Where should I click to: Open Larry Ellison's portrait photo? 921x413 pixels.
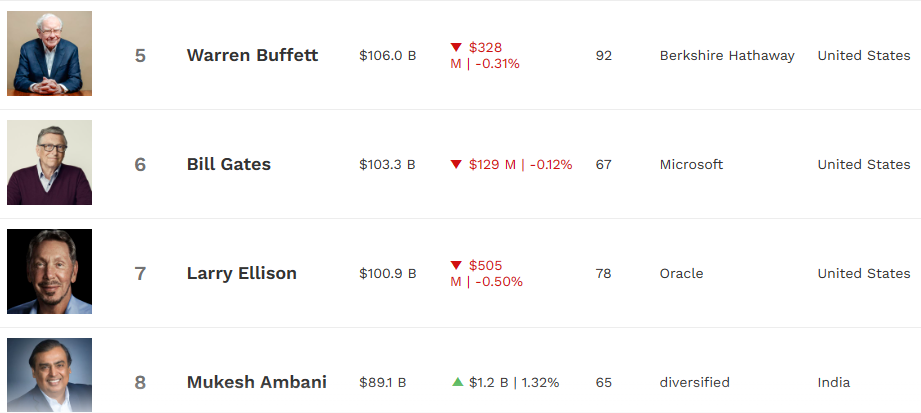pos(49,271)
